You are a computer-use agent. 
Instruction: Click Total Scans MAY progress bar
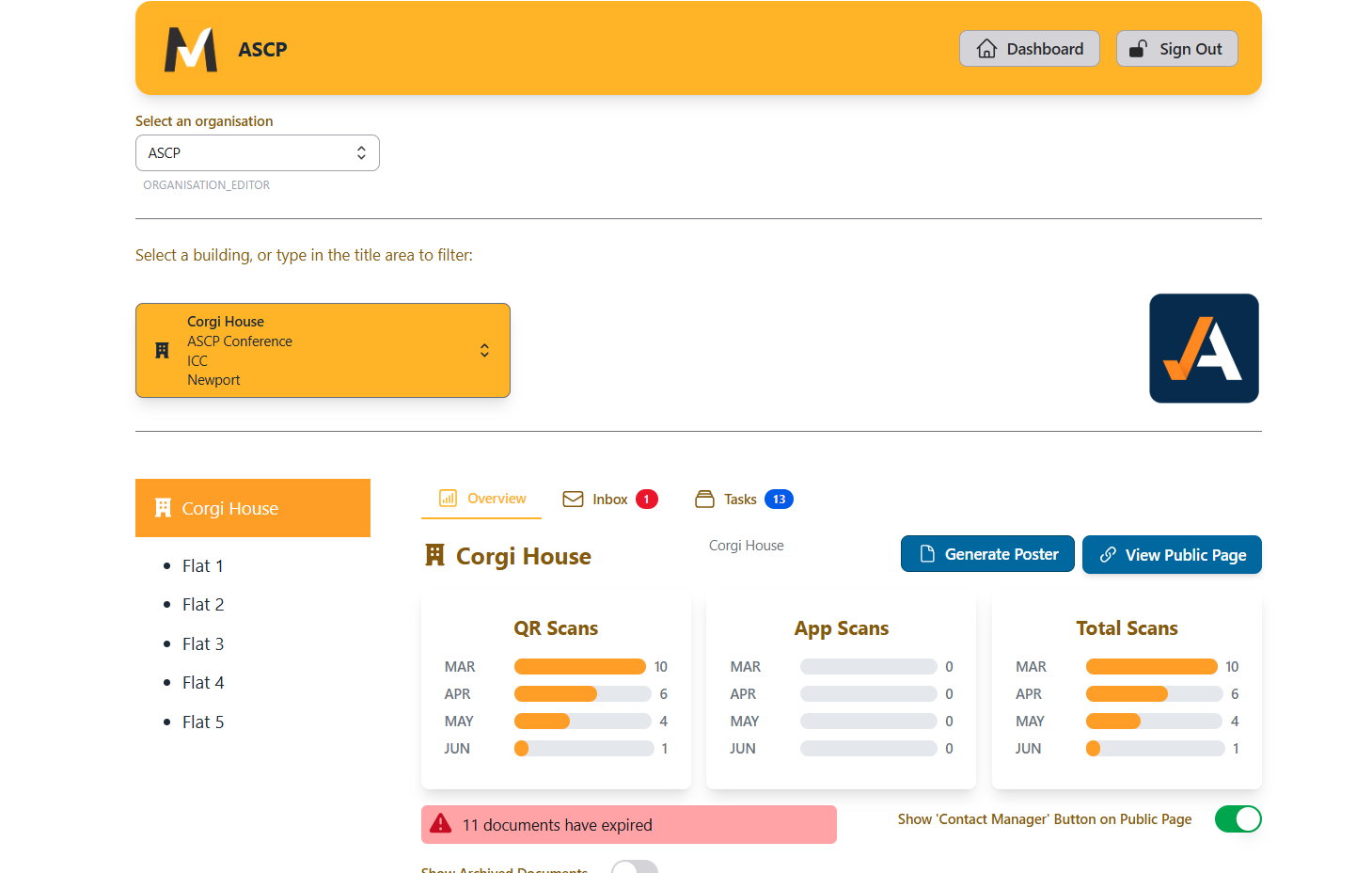click(1154, 721)
